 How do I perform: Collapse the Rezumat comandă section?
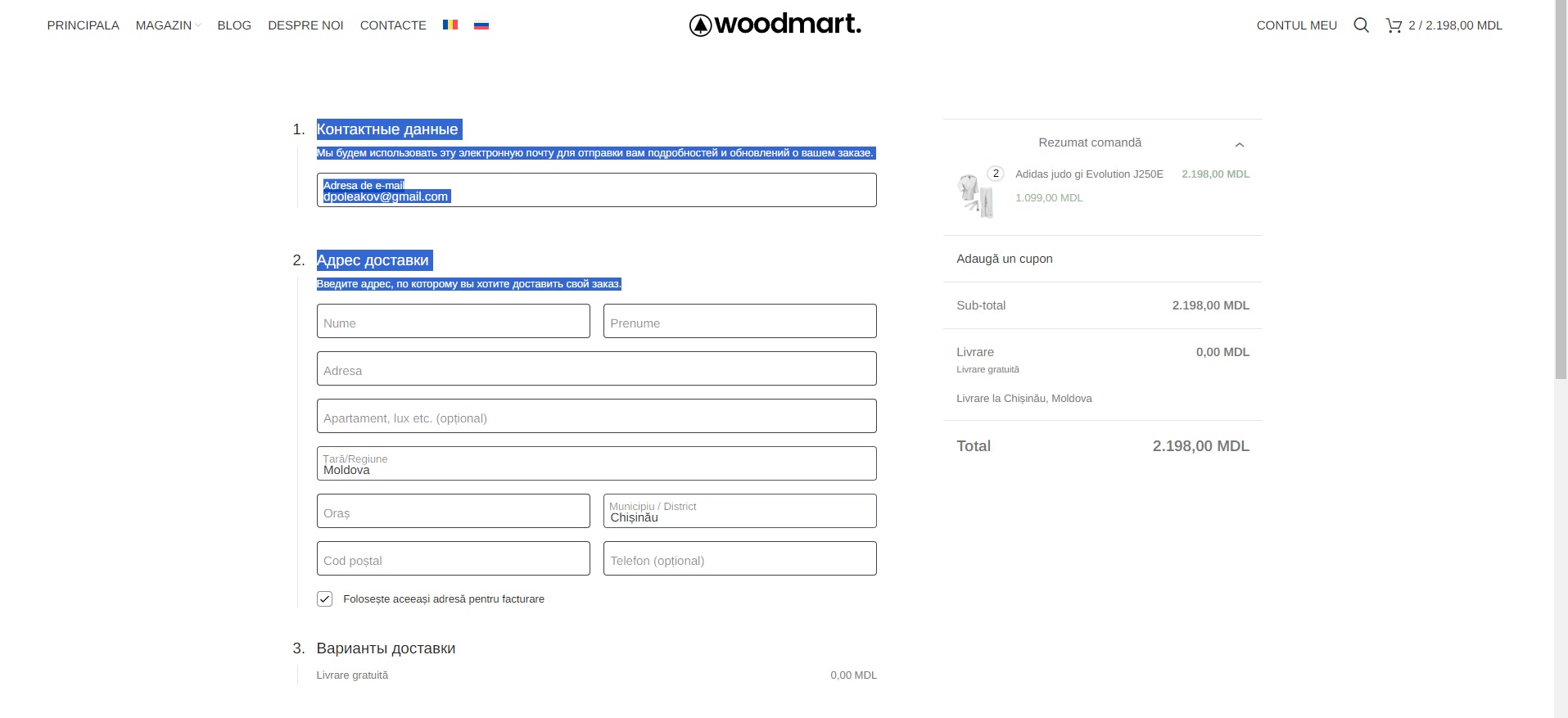point(1240,144)
